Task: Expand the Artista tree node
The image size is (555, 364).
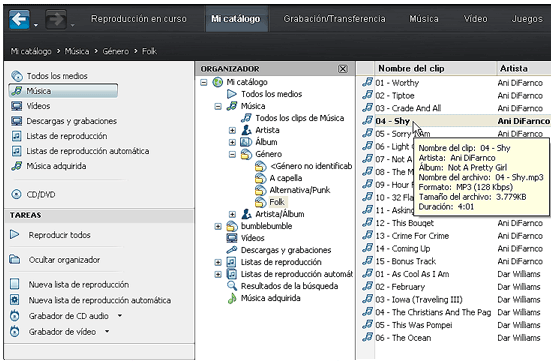Action: (232, 130)
